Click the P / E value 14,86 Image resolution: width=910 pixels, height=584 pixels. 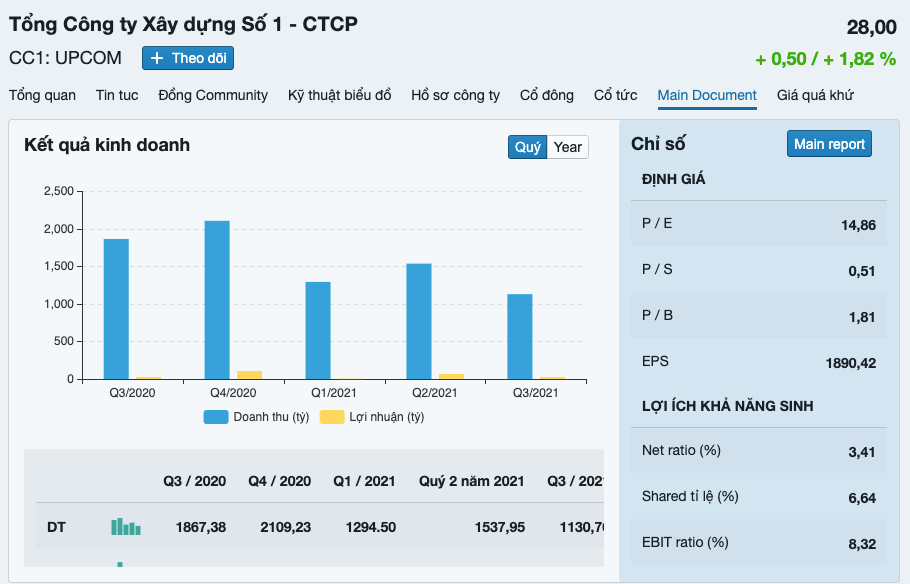coord(858,225)
